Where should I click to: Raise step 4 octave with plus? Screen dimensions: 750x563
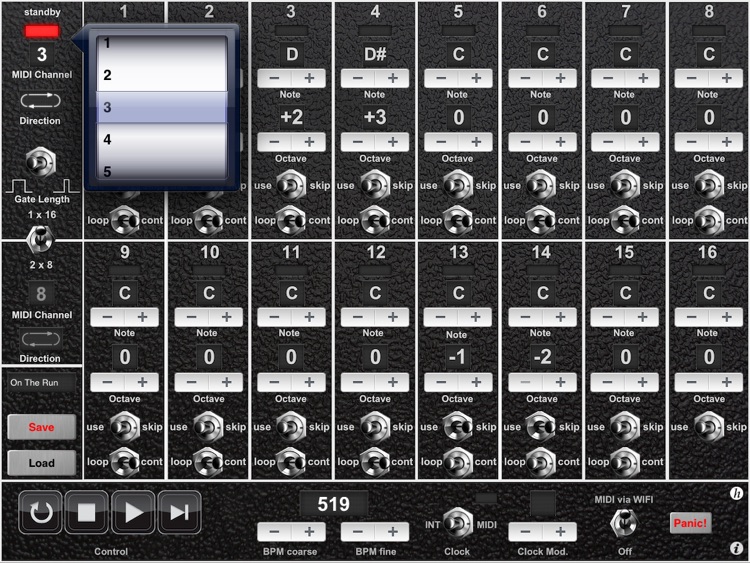(392, 142)
